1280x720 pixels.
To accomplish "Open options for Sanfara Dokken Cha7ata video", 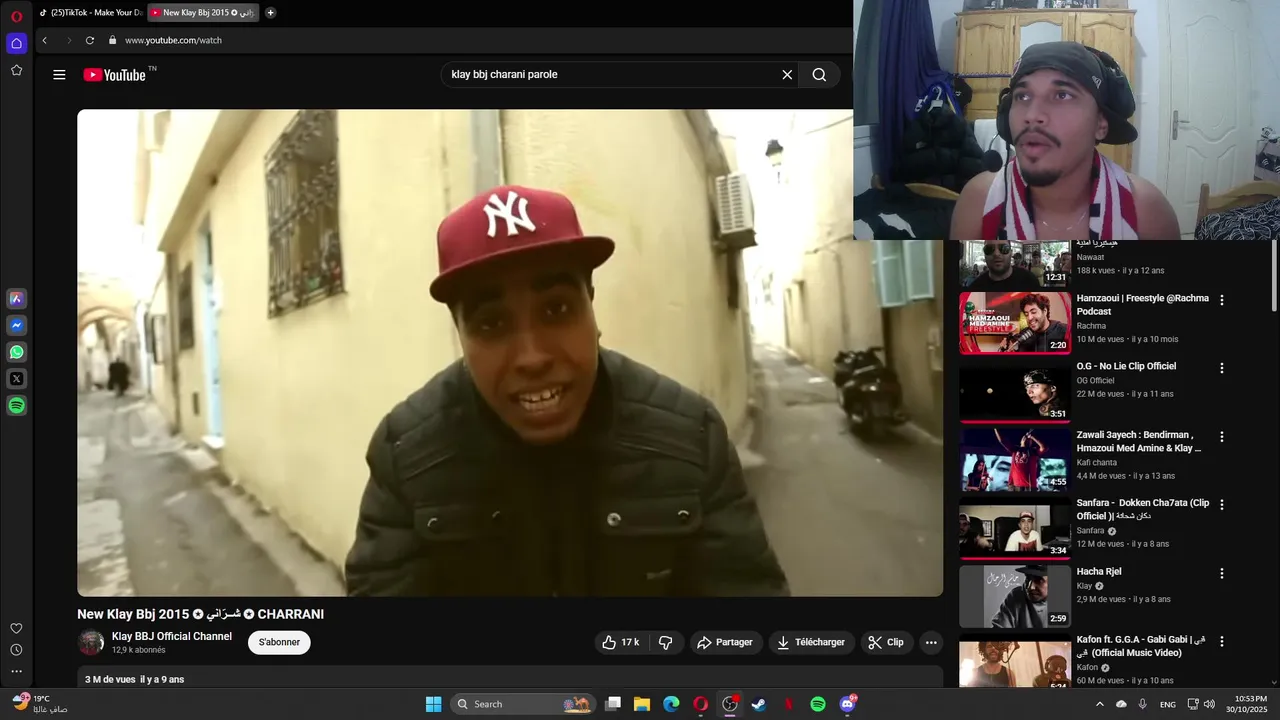I will (1221, 505).
